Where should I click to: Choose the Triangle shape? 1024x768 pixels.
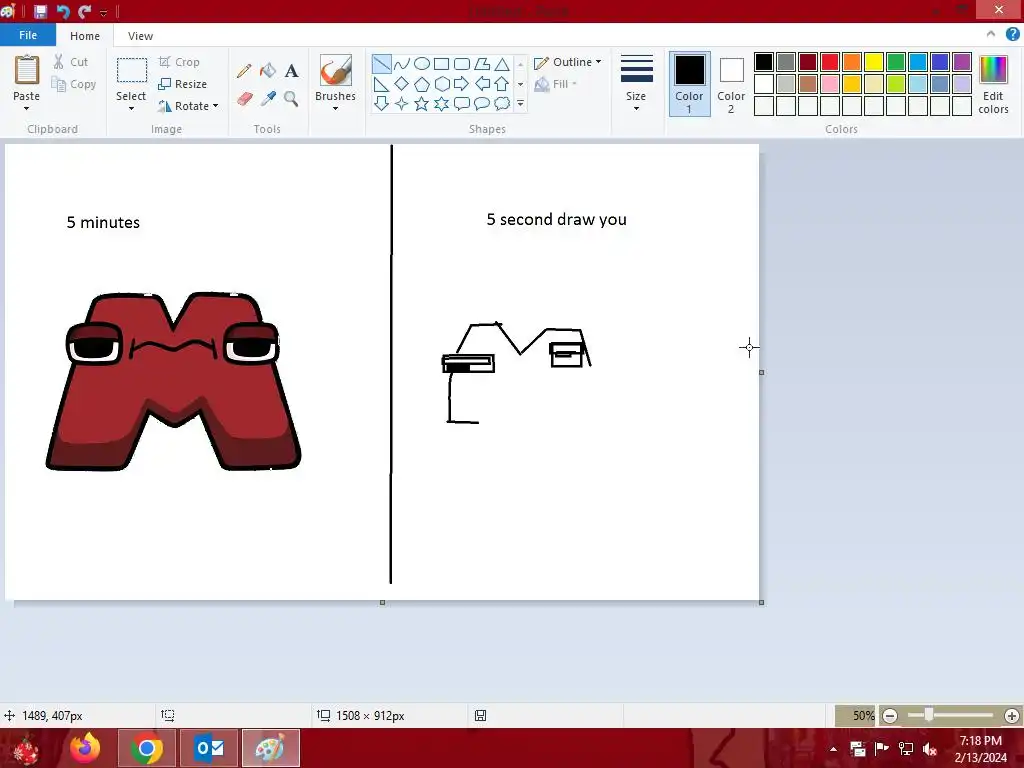click(502, 63)
